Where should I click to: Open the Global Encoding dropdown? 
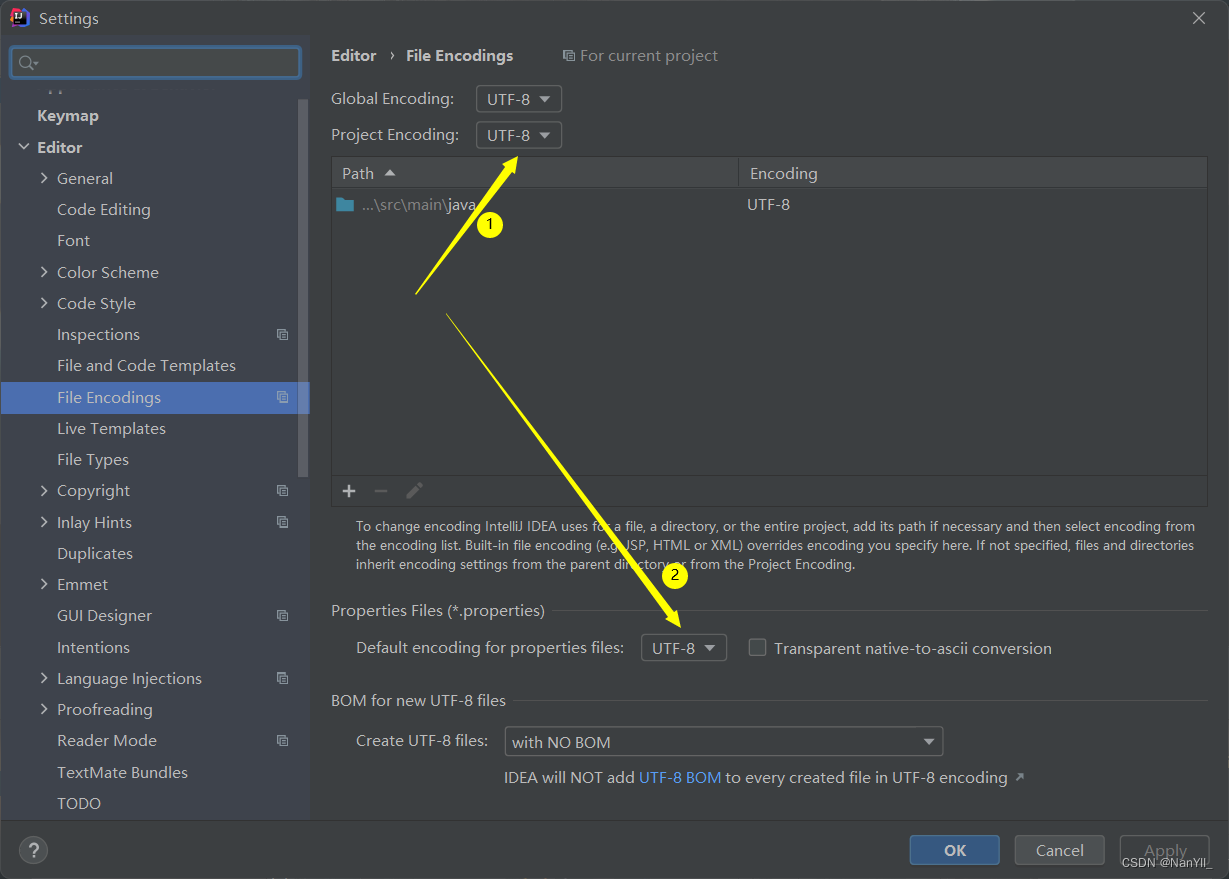coord(519,99)
